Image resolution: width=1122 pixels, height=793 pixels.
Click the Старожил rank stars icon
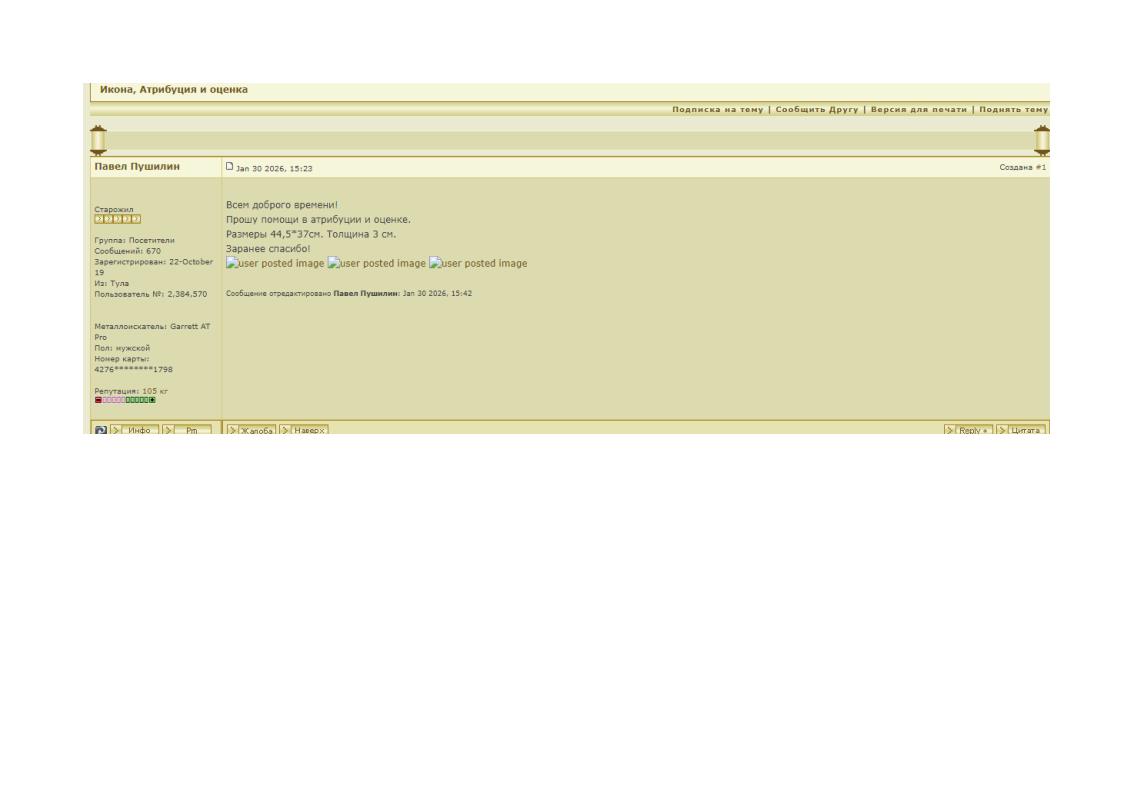[118, 218]
